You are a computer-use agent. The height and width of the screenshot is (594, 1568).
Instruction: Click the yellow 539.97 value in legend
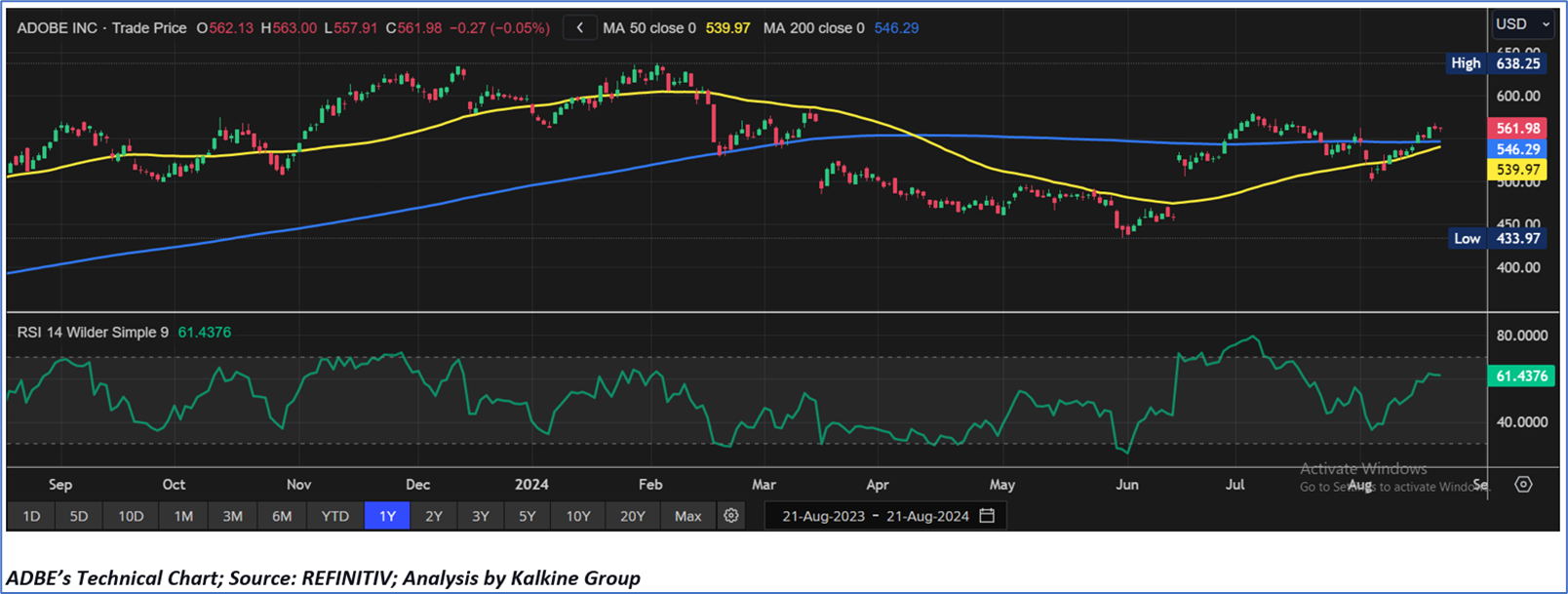728,28
